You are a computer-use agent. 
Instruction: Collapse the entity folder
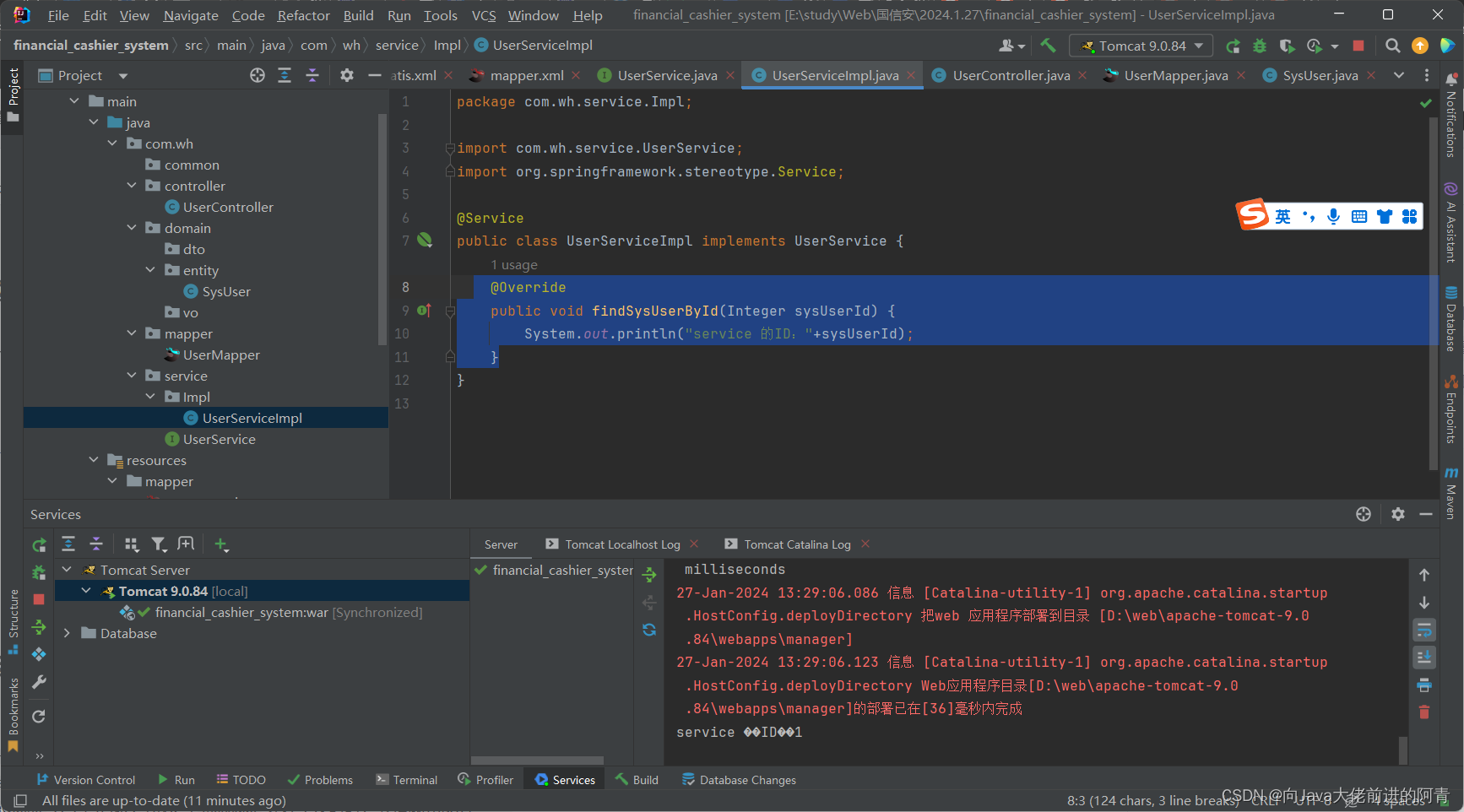150,270
